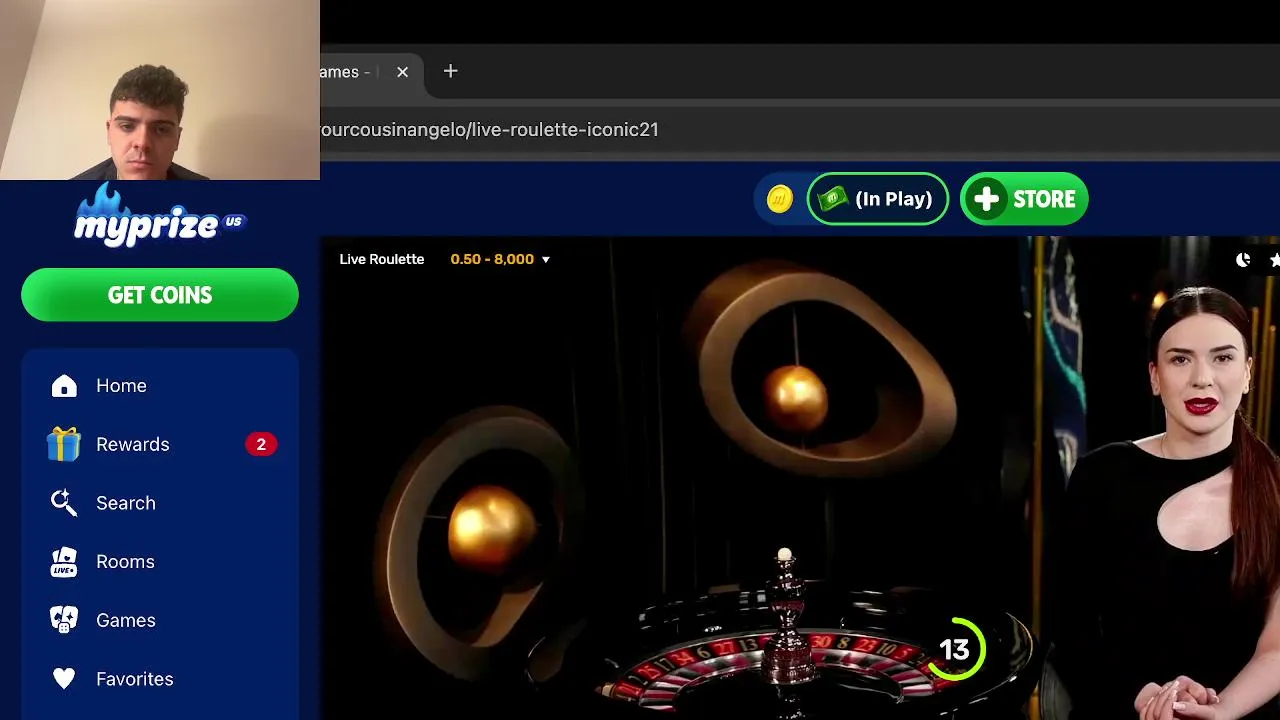Click the Favorites heart icon
1280x720 pixels.
pyautogui.click(x=64, y=679)
